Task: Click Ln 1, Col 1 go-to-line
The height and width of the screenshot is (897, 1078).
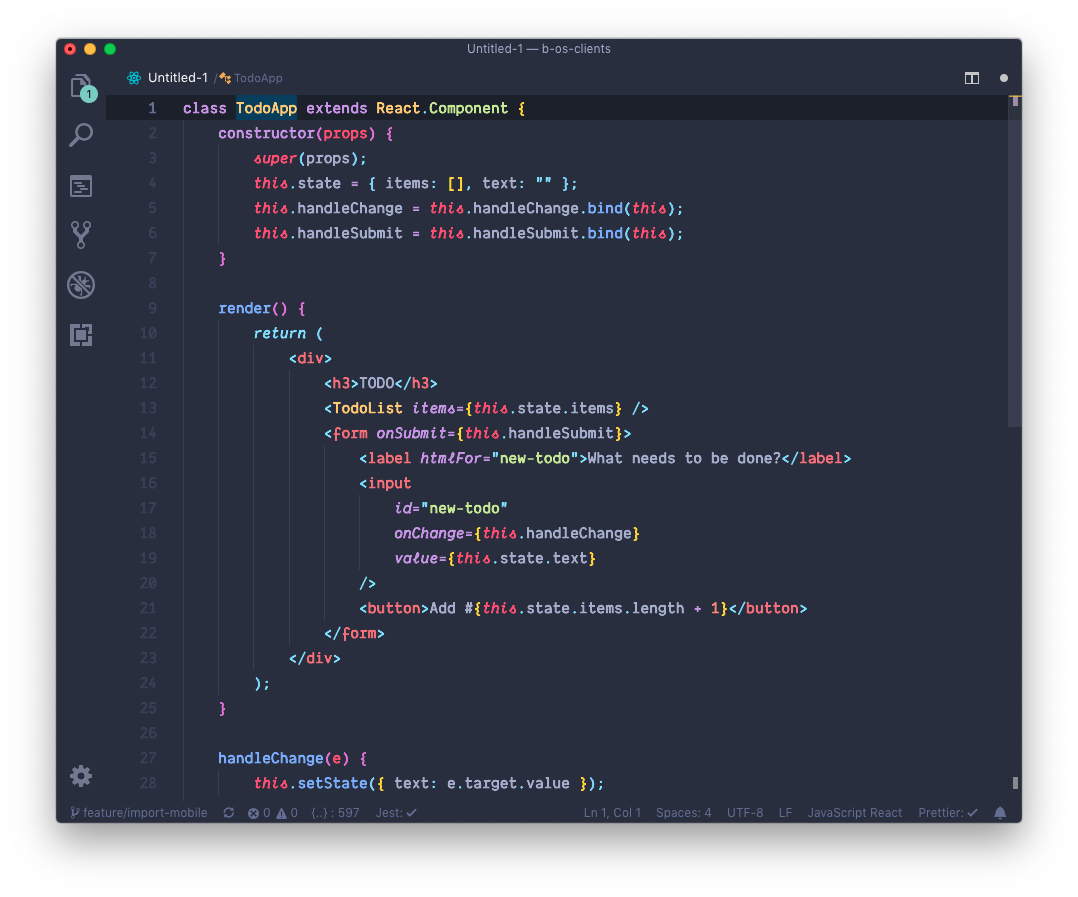Action: click(x=612, y=813)
